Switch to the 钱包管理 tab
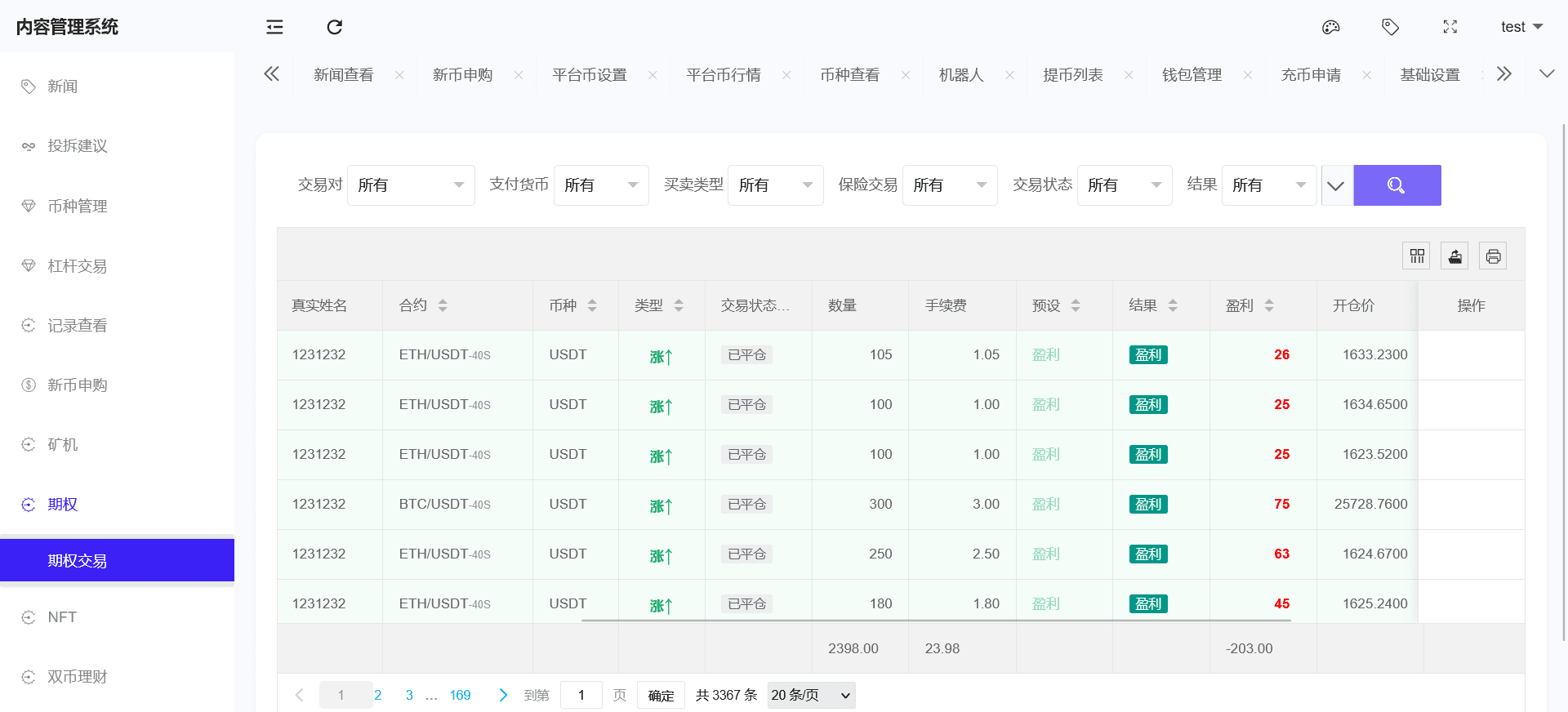Screen dimensions: 1568x712 click(1192, 75)
